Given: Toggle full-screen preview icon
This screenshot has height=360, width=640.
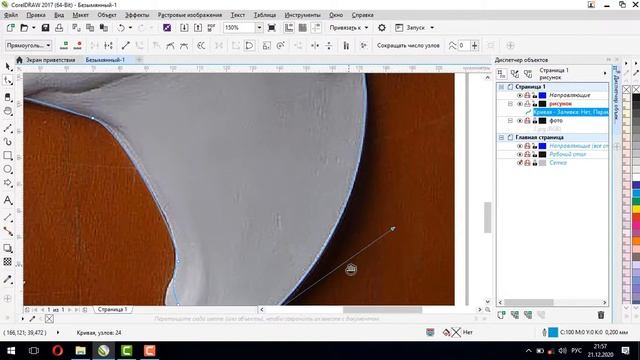Looking at the screenshot, I should (x=271, y=28).
